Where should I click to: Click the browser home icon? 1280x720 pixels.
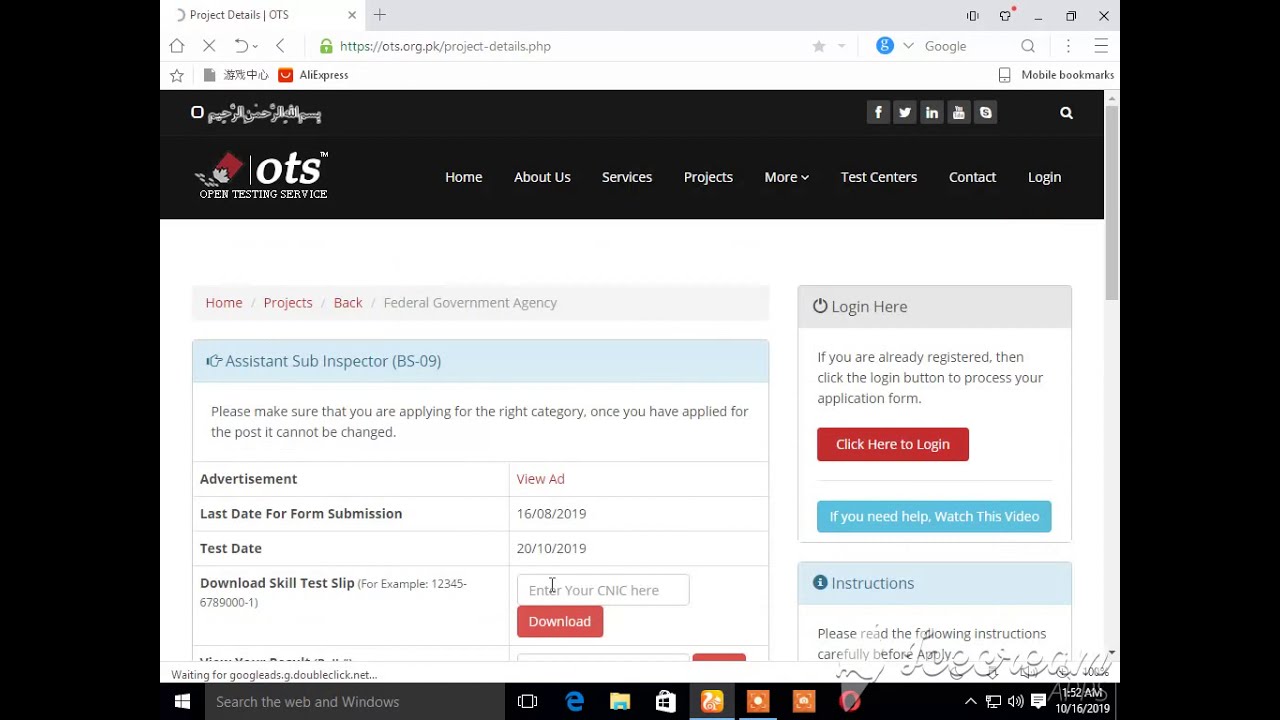(177, 46)
